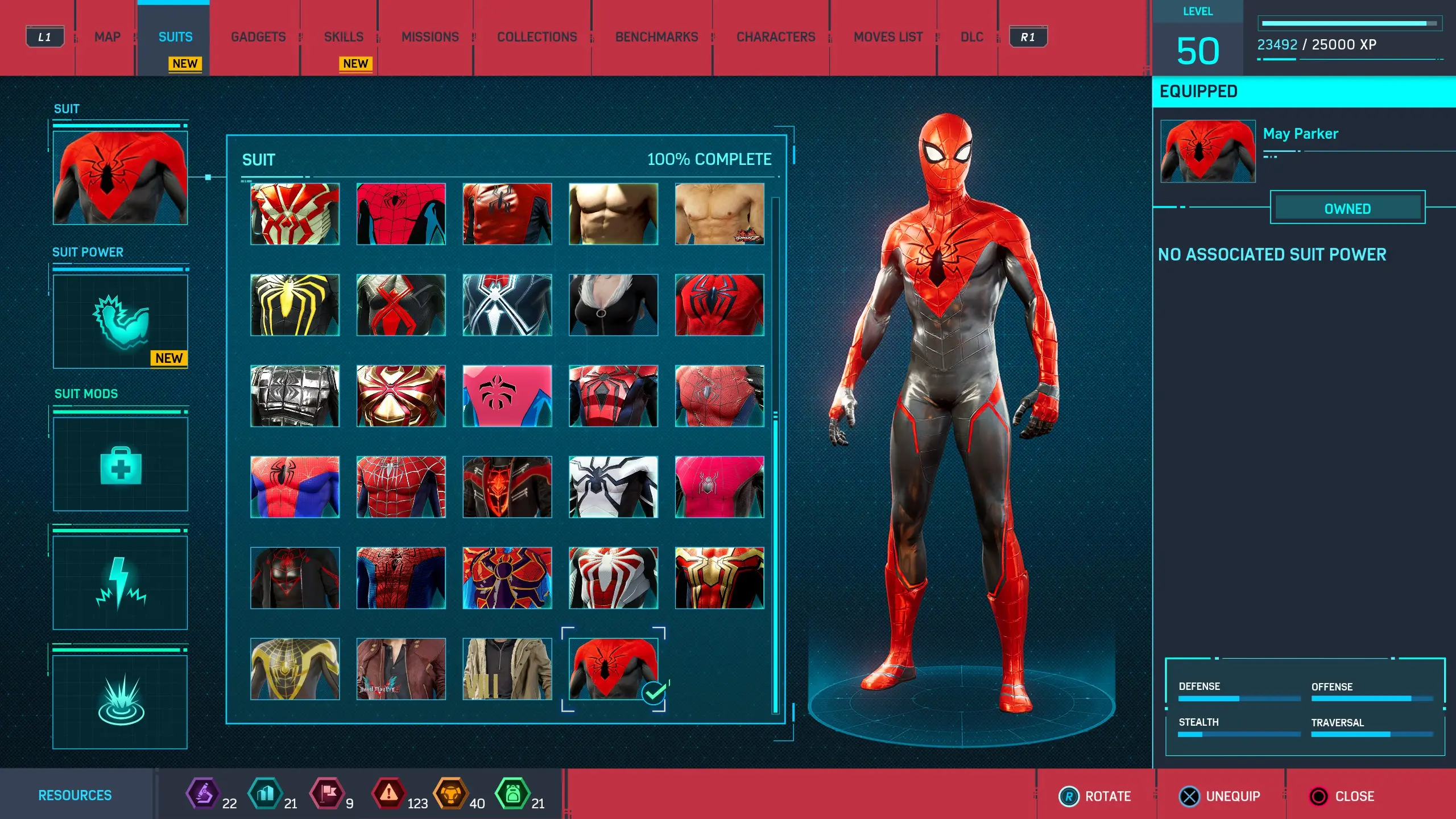Image resolution: width=1456 pixels, height=819 pixels.
Task: Switch to the BENCHMARKS tab
Action: click(656, 37)
